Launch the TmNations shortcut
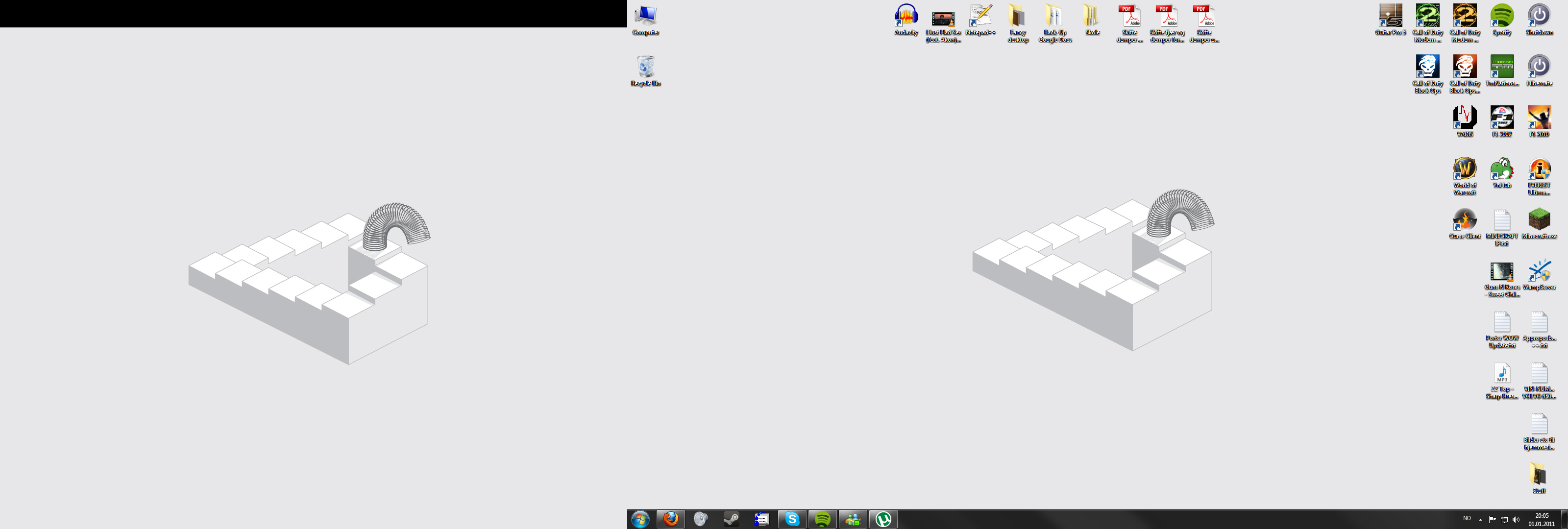Image resolution: width=1568 pixels, height=529 pixels. pyautogui.click(x=1502, y=71)
